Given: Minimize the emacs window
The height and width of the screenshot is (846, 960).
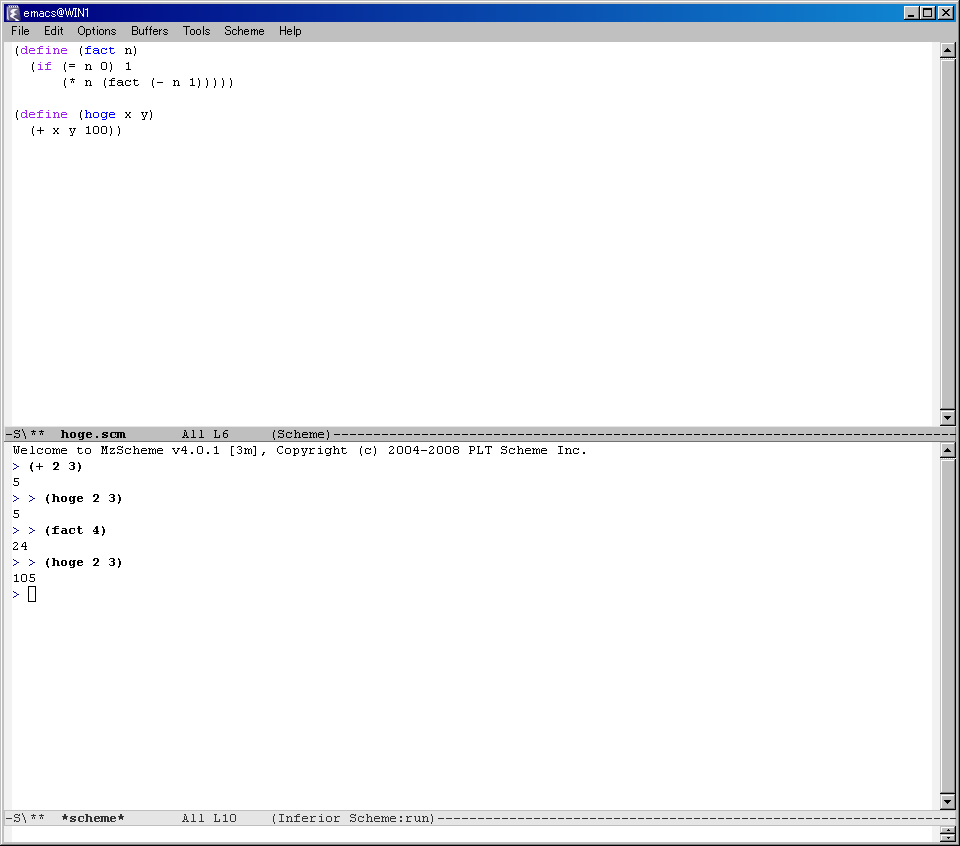Looking at the screenshot, I should (911, 13).
